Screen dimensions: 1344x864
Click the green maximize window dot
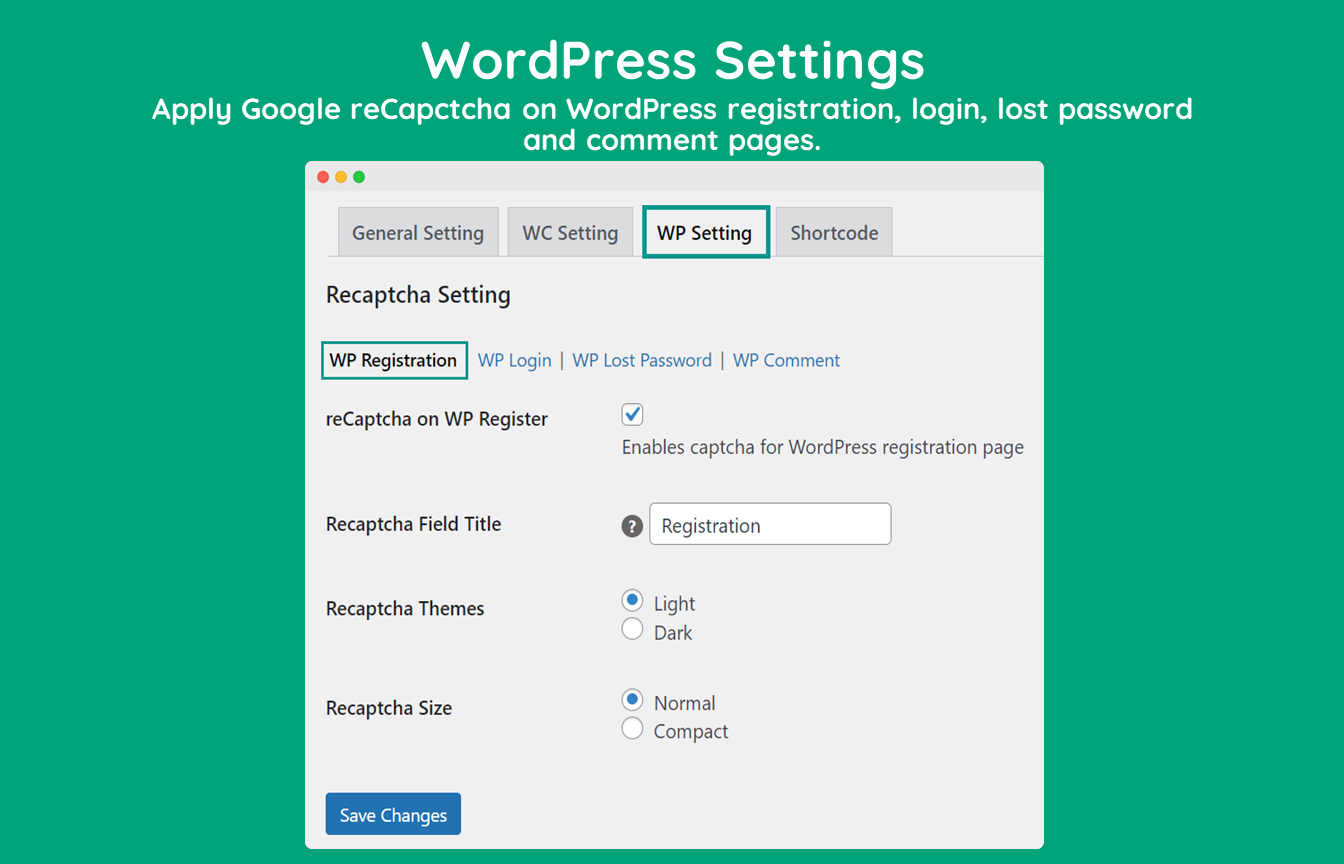pos(359,177)
